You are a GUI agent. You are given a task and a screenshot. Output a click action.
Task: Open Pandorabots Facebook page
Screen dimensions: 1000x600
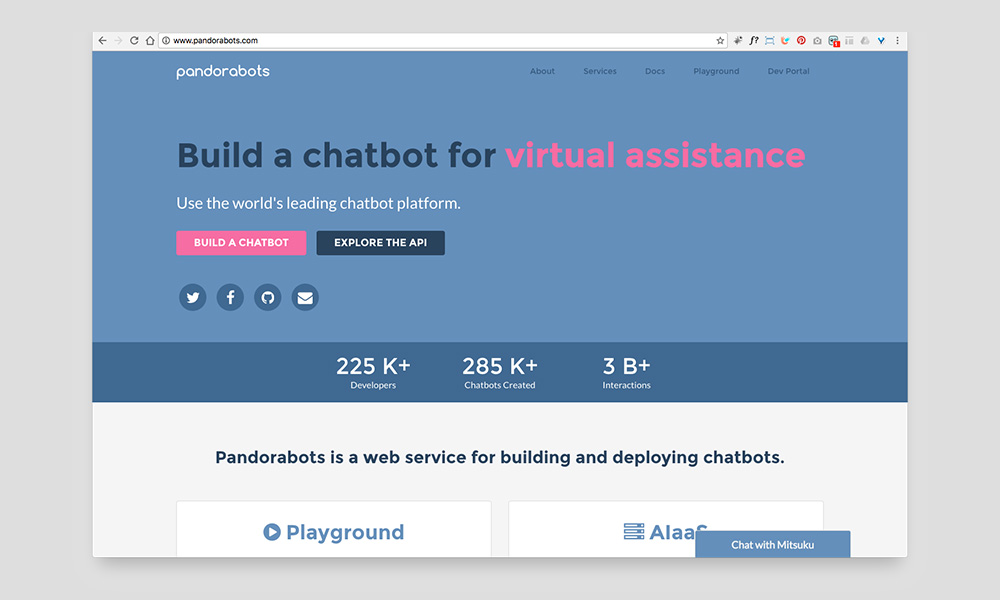230,297
